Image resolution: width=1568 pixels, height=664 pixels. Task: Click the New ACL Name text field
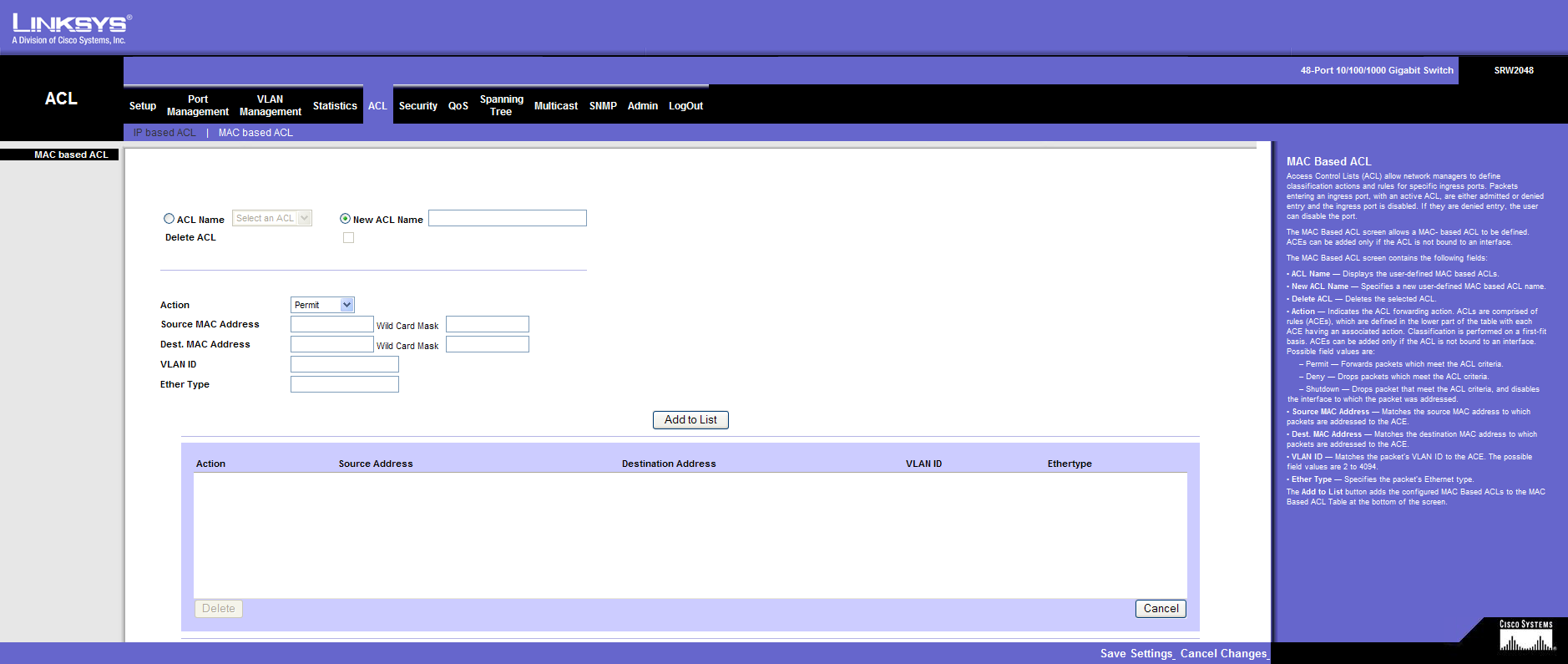point(507,219)
